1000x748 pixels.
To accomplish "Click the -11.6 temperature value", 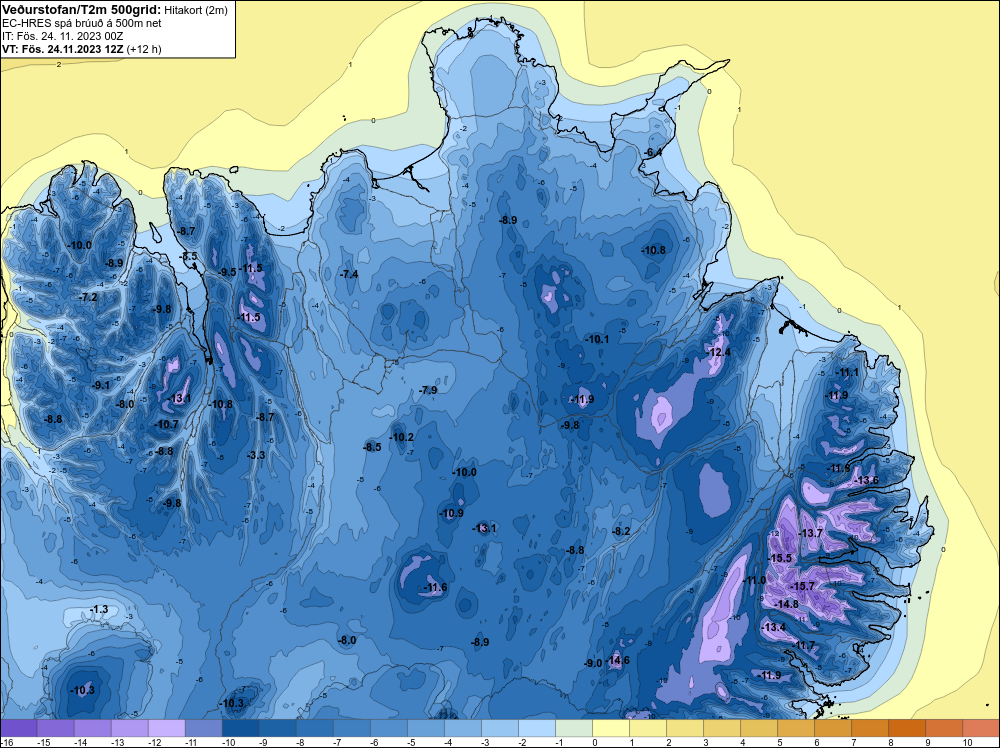I will click(436, 587).
